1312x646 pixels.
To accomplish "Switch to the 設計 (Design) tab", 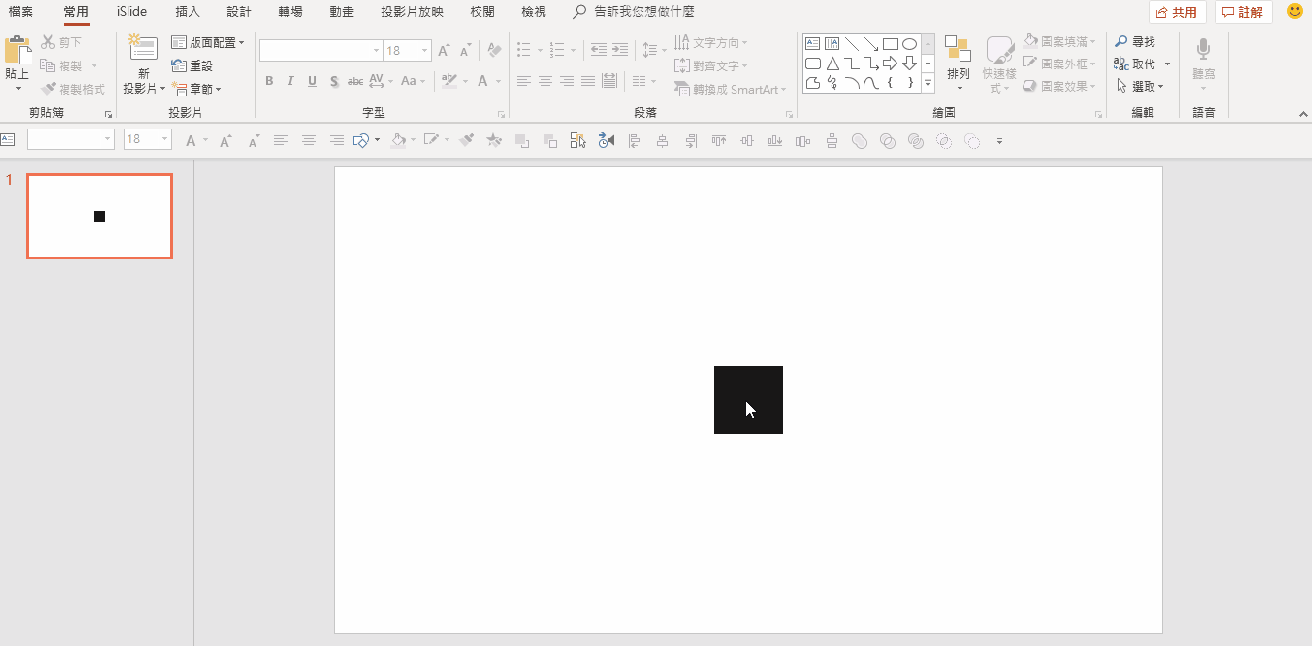I will point(239,12).
